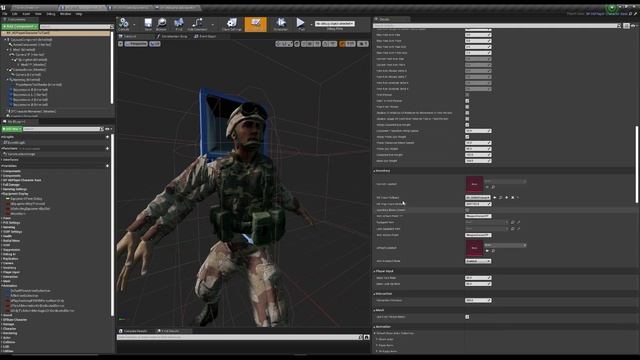This screenshot has height=360, width=640.
Task: Toggle the True First Person checkbox
Action: (x=467, y=107)
